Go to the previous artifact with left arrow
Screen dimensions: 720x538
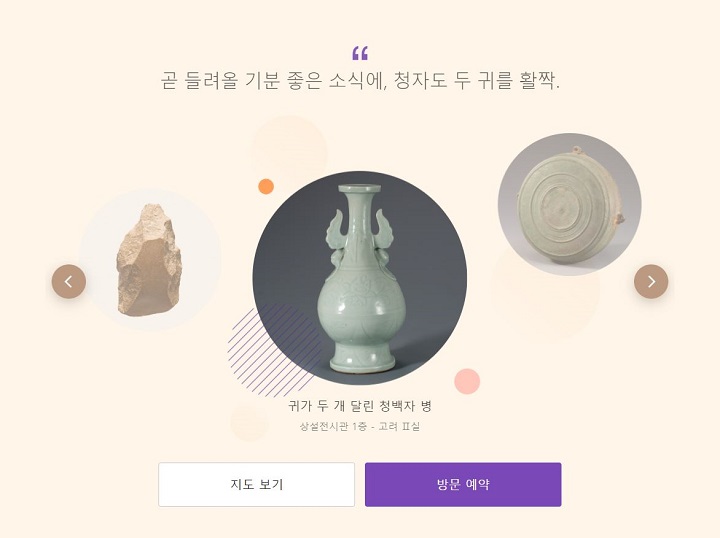69,281
